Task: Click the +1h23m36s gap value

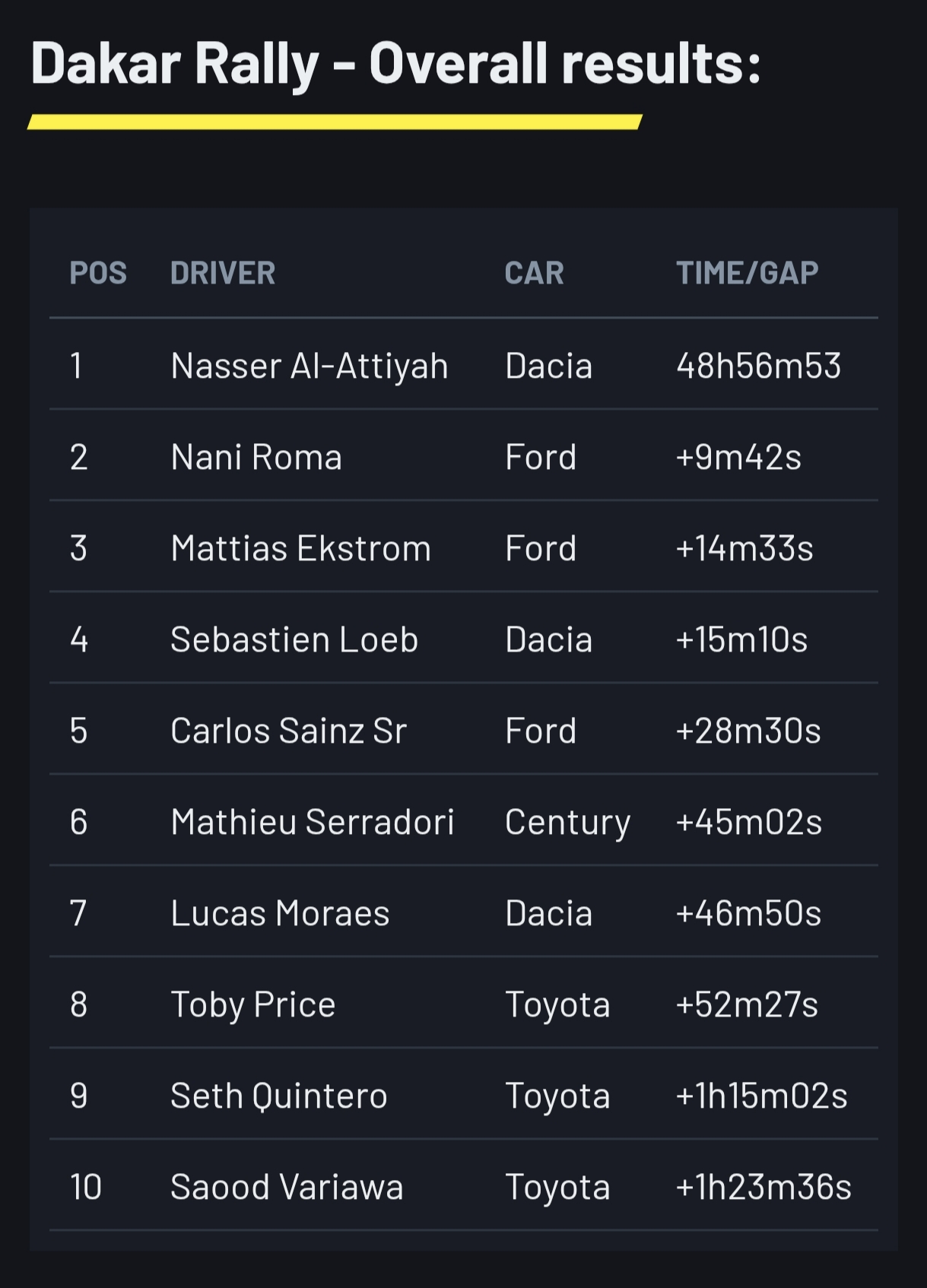Action: (x=764, y=1187)
